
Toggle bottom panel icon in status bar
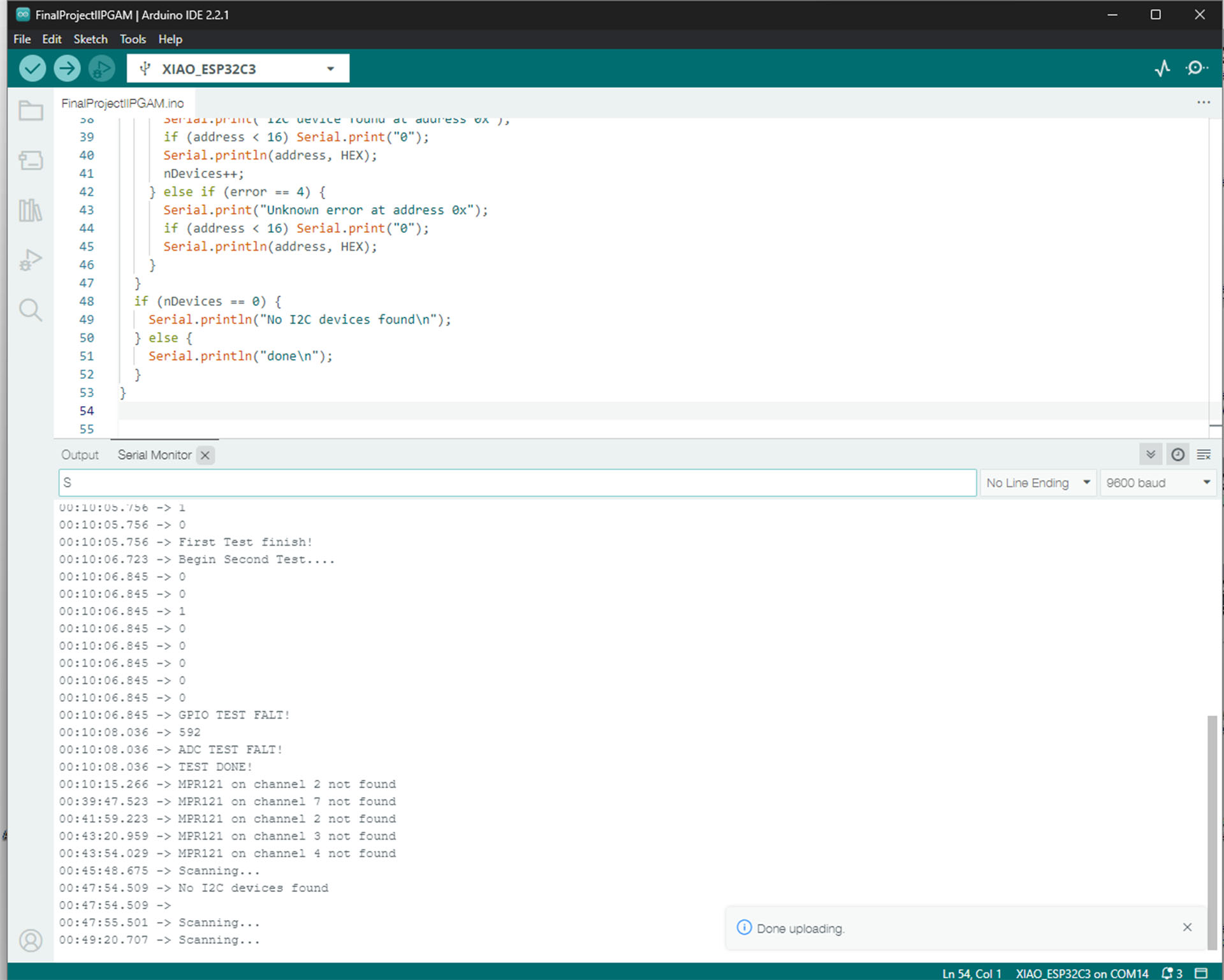tap(1201, 973)
